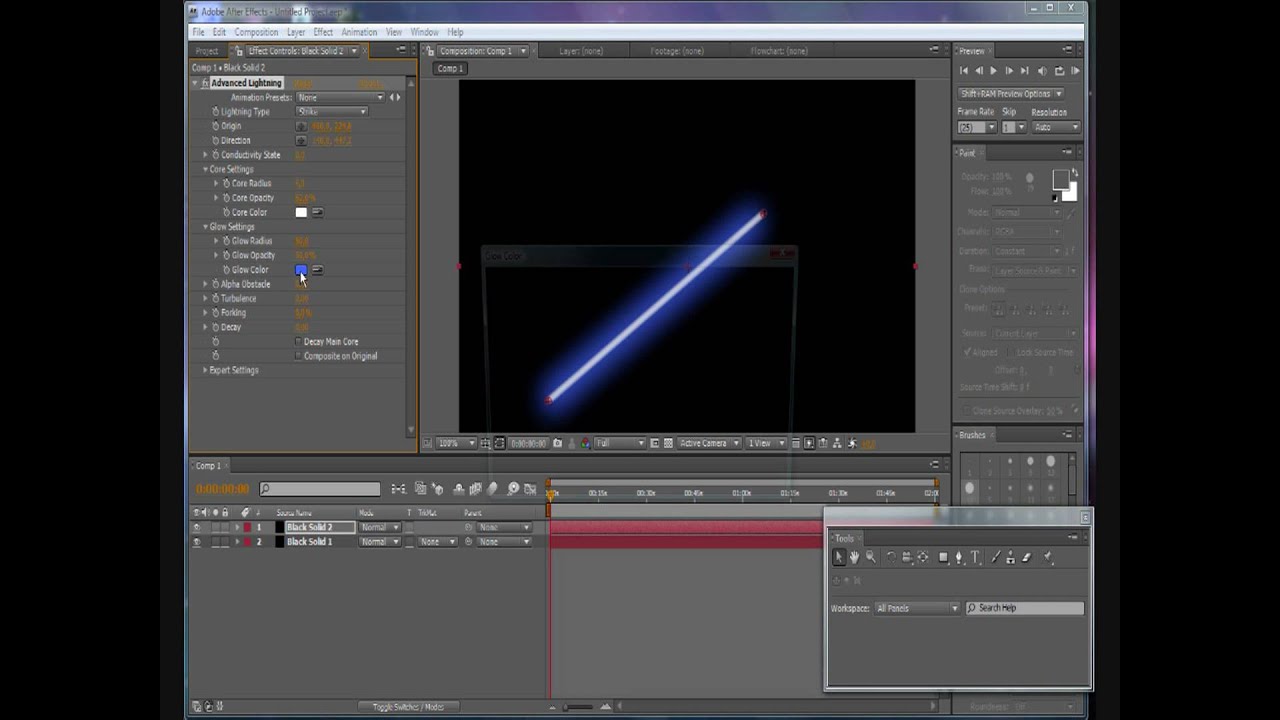Select the Unified Camera tool
Viewport: 1280px width, 720px height.
pos(907,557)
